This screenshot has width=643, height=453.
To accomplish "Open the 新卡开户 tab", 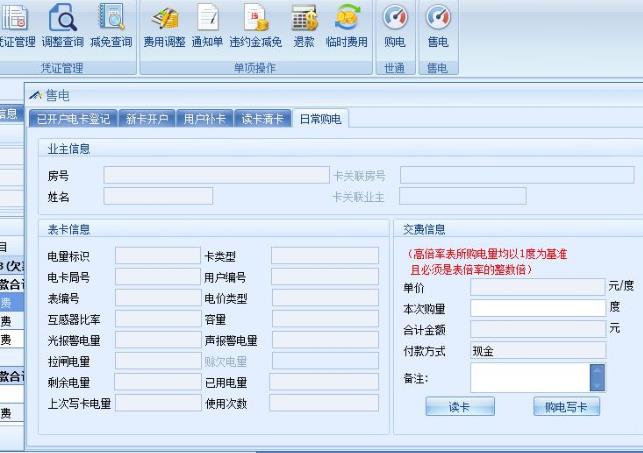I will (147, 119).
